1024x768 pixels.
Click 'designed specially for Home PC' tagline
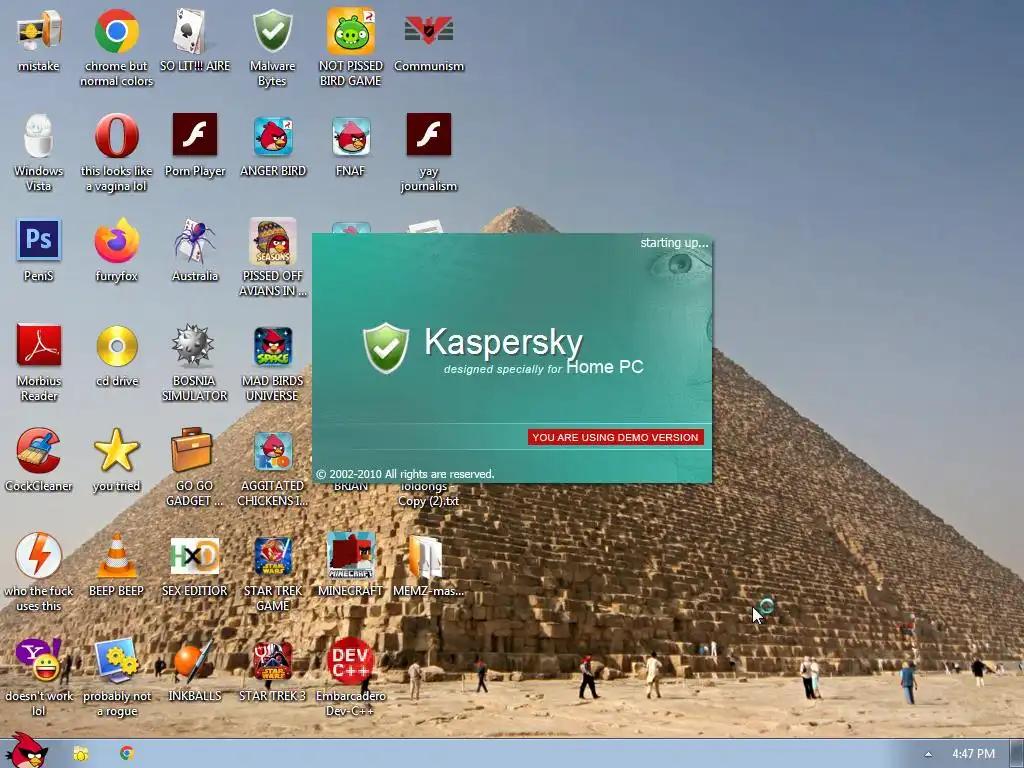tap(543, 367)
